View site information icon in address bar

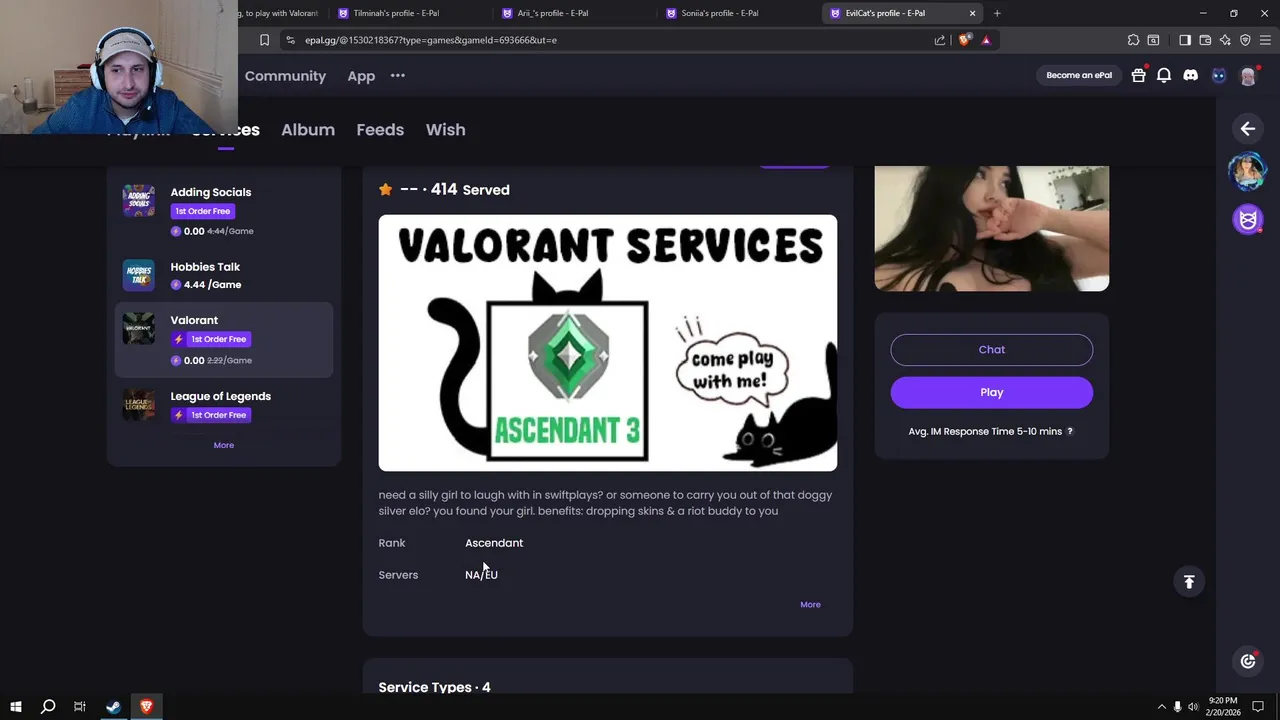290,40
